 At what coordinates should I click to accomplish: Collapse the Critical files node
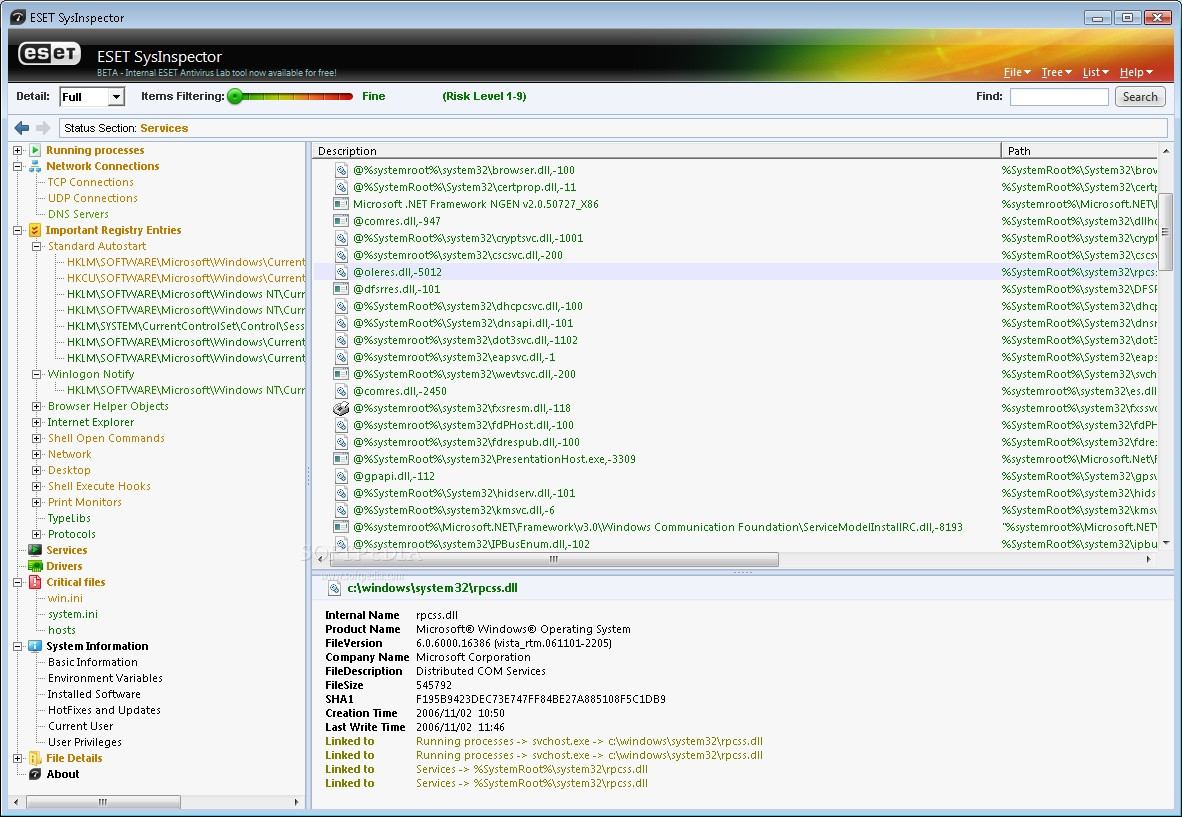[17, 582]
